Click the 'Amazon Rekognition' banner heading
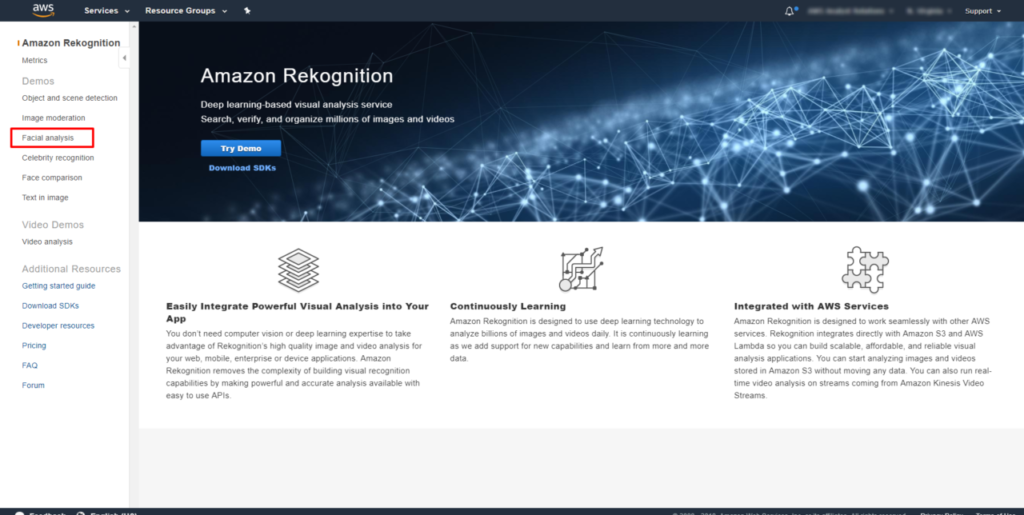Image resolution: width=1024 pixels, height=515 pixels. [296, 76]
